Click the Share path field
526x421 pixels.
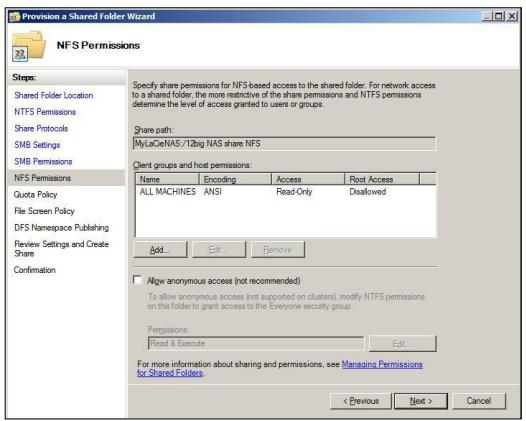(x=284, y=144)
